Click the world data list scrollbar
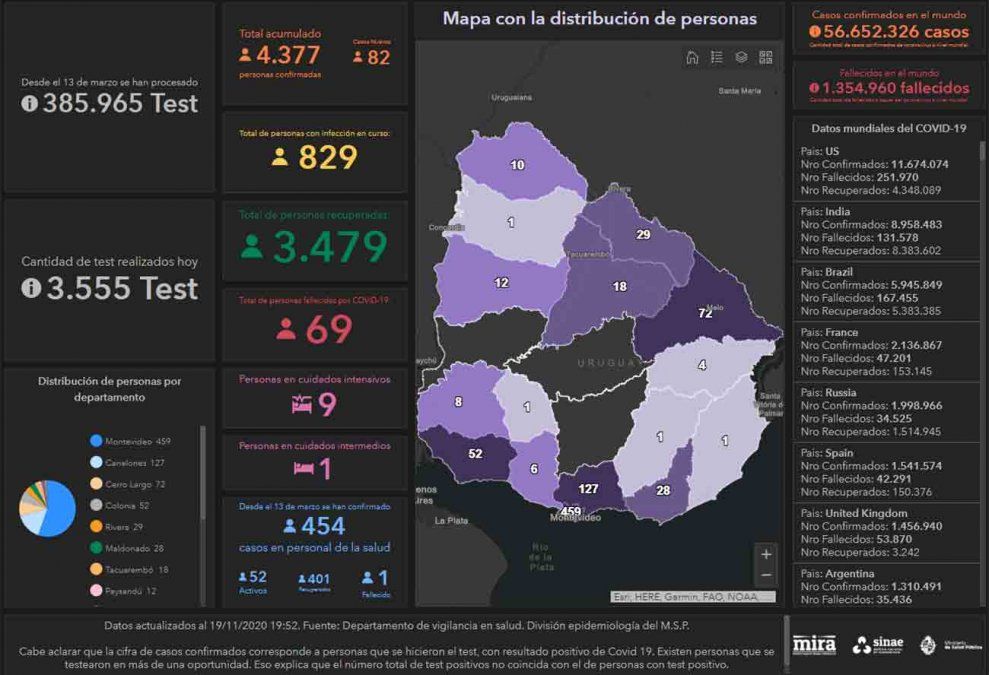The image size is (989, 675). [982, 200]
